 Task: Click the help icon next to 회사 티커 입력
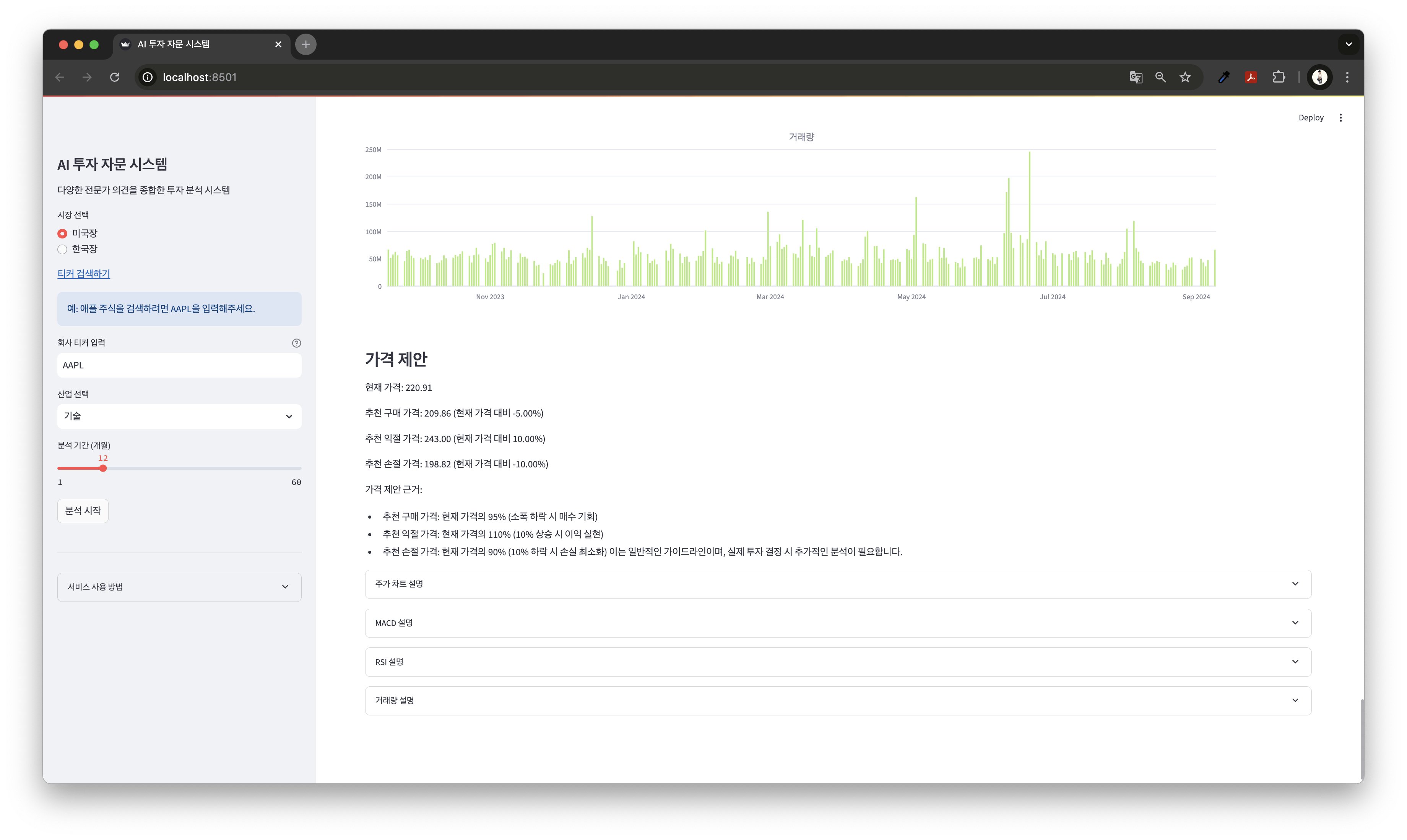click(x=296, y=343)
